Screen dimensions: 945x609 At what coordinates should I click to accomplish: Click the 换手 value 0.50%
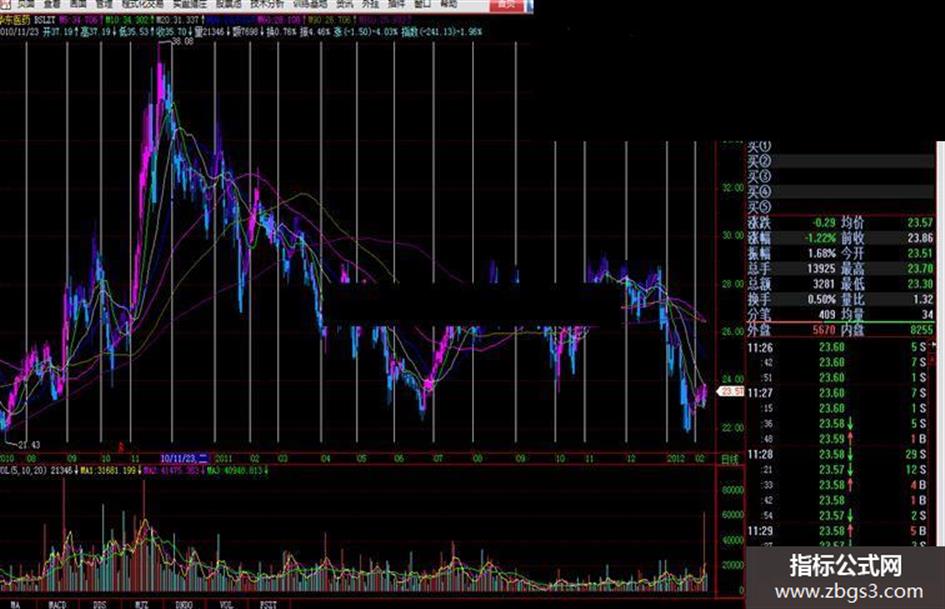click(822, 300)
